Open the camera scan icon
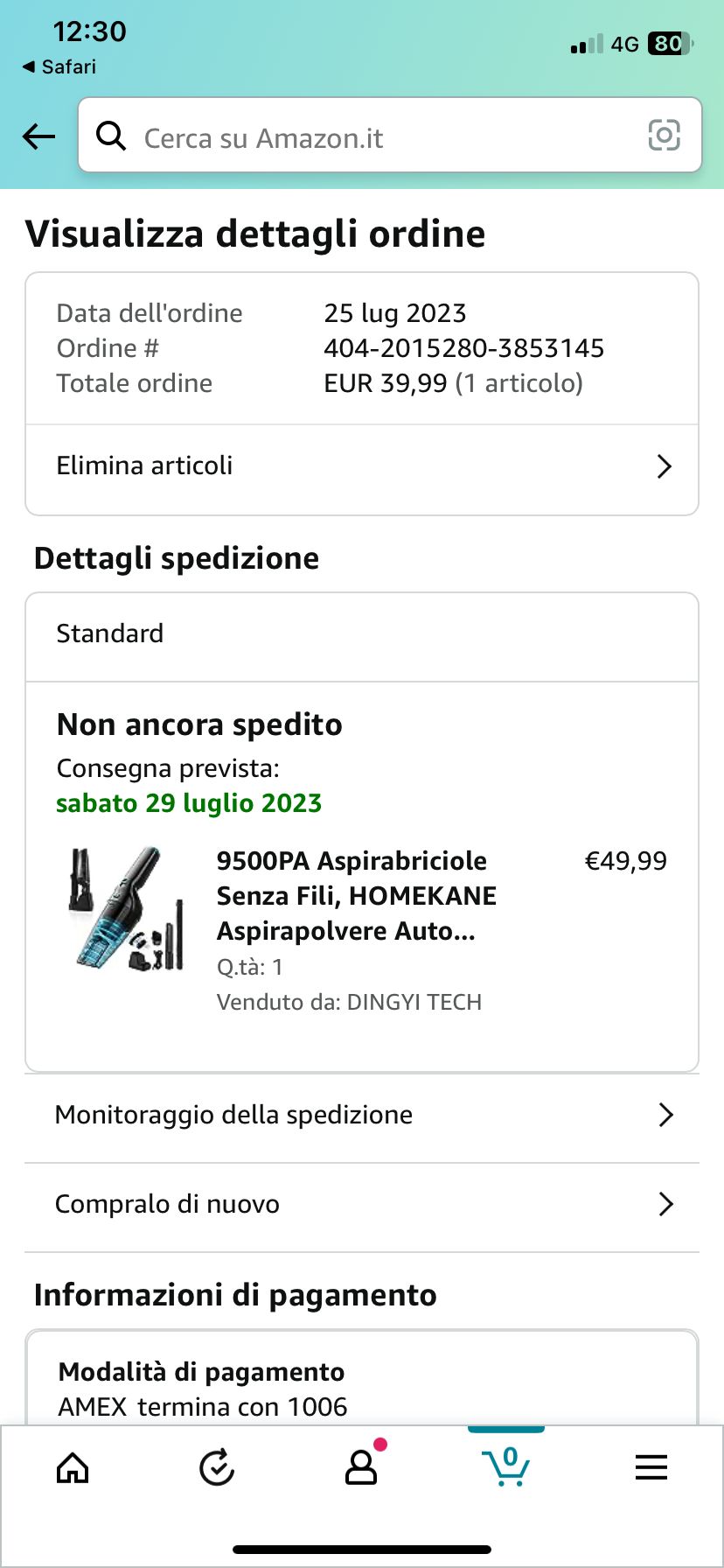 tap(664, 136)
